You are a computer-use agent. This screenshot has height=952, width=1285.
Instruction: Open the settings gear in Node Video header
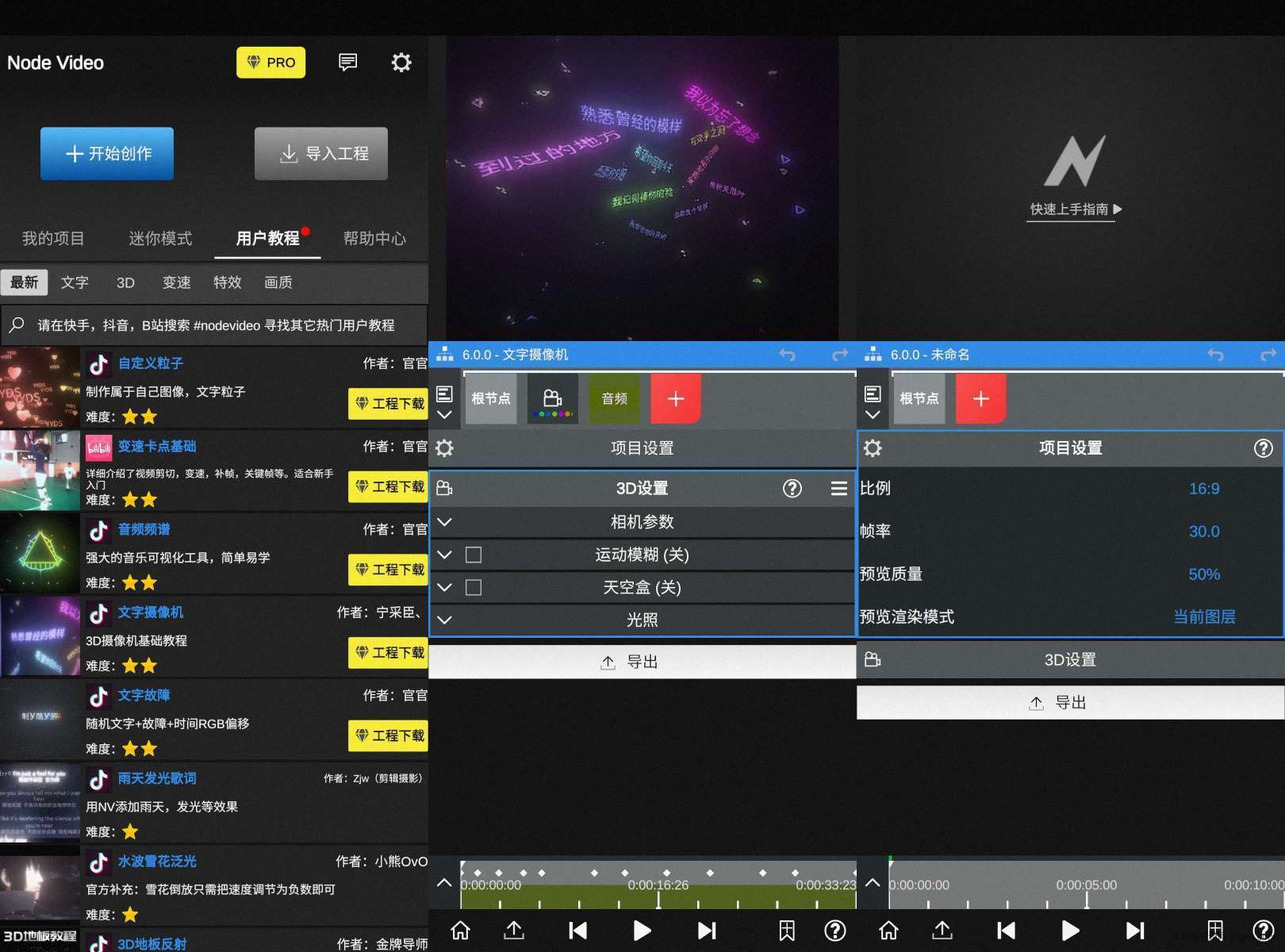pyautogui.click(x=401, y=63)
